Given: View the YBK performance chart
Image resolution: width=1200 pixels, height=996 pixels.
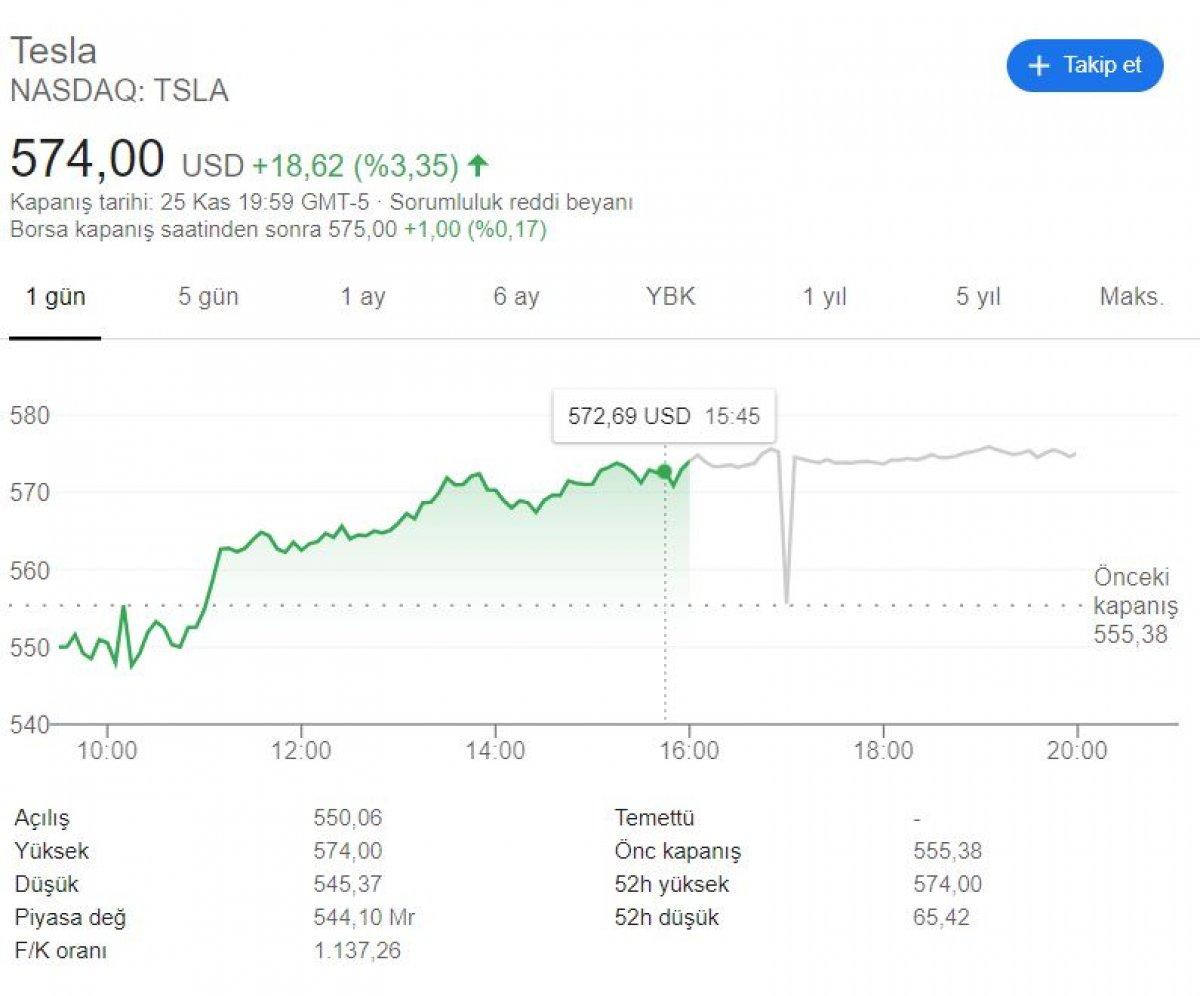Looking at the screenshot, I should (x=671, y=297).
